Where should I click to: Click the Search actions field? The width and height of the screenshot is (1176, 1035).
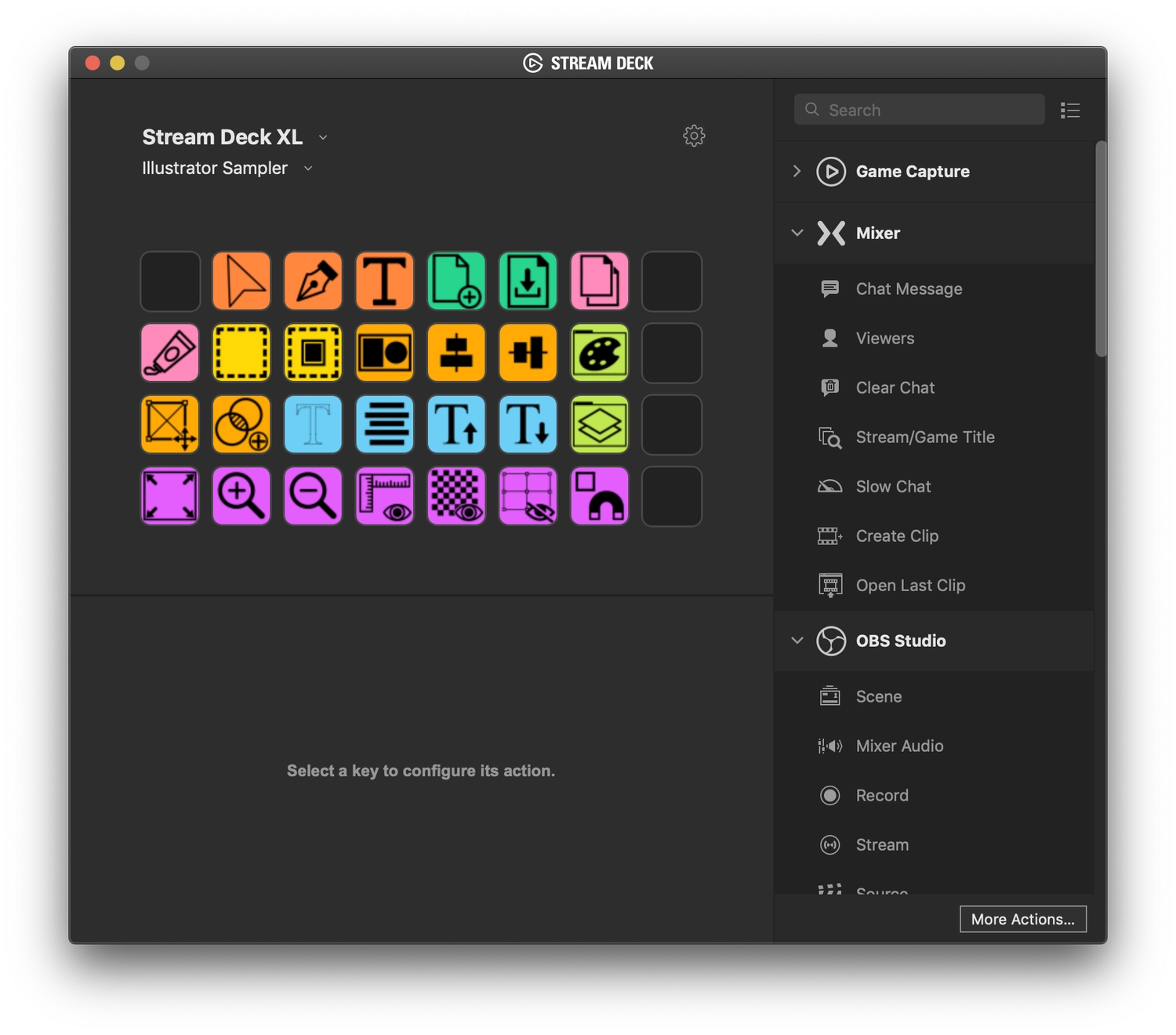click(919, 110)
